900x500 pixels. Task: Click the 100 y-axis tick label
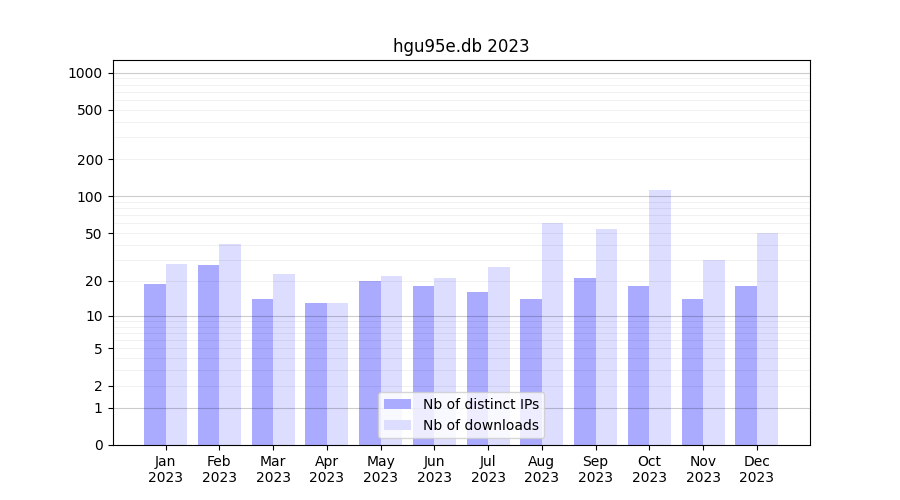pos(90,197)
